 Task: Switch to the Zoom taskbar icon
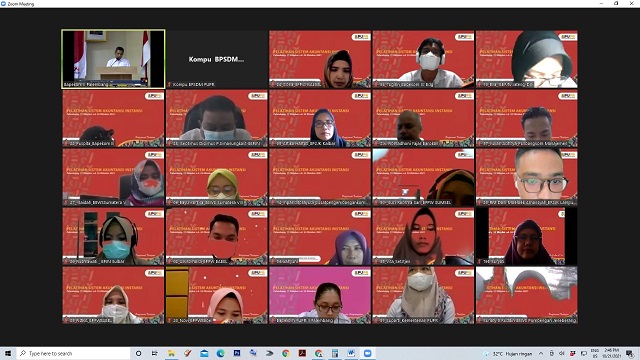(x=367, y=353)
